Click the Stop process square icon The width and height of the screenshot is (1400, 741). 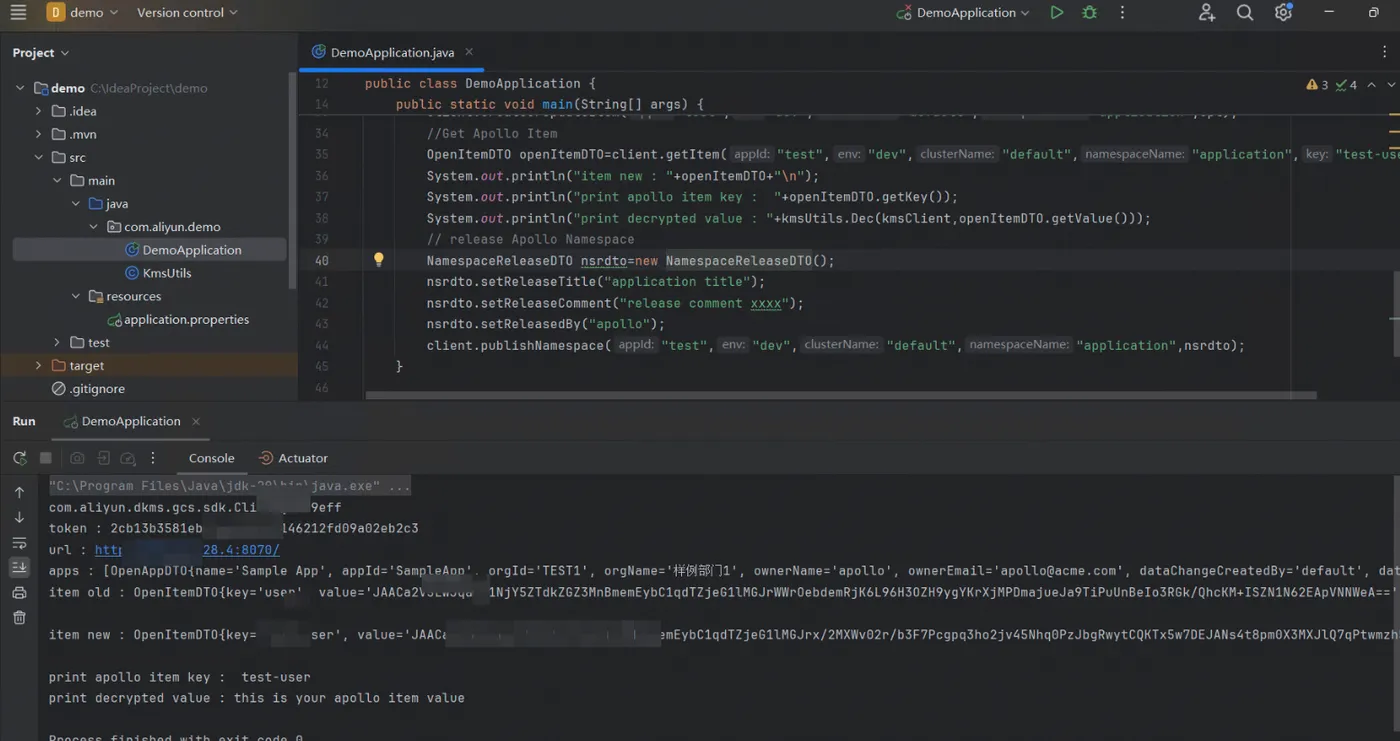45,458
